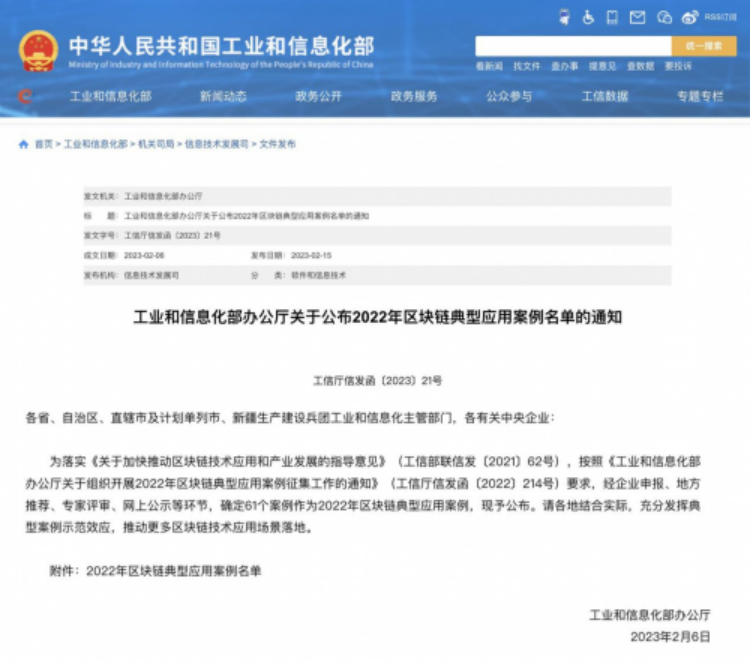This screenshot has width=750, height=662.
Task: Click the publishing agency value 信息技术发展司 in the info table
Action: tap(152, 275)
